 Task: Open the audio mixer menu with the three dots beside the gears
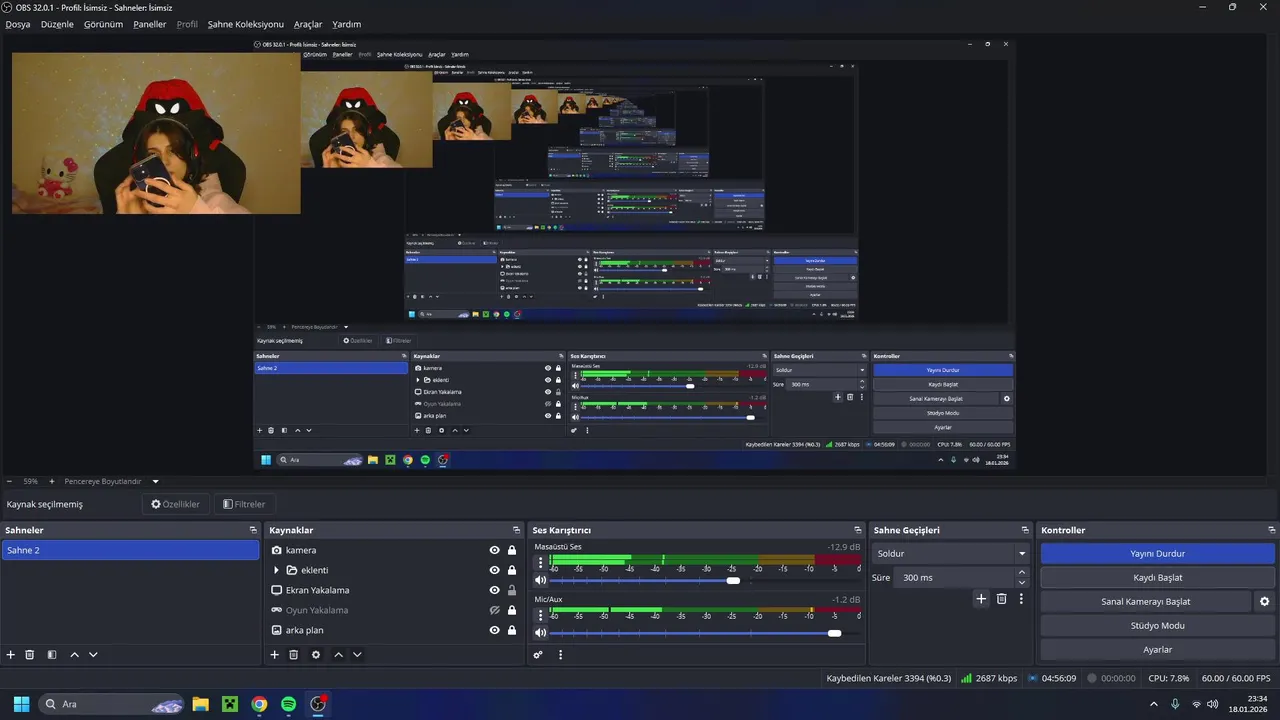tap(560, 655)
